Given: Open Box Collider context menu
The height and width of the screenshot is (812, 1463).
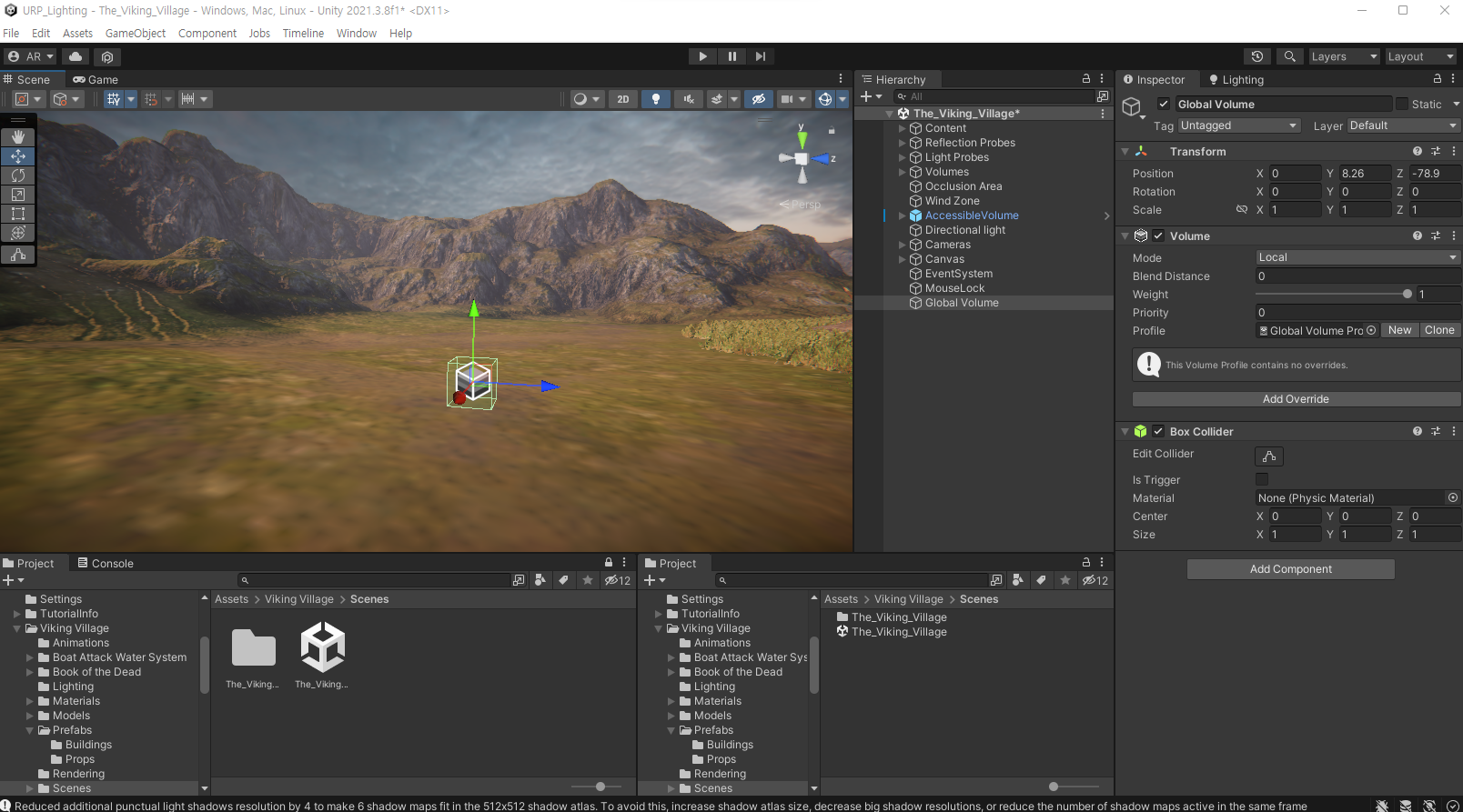Looking at the screenshot, I should pos(1454,431).
